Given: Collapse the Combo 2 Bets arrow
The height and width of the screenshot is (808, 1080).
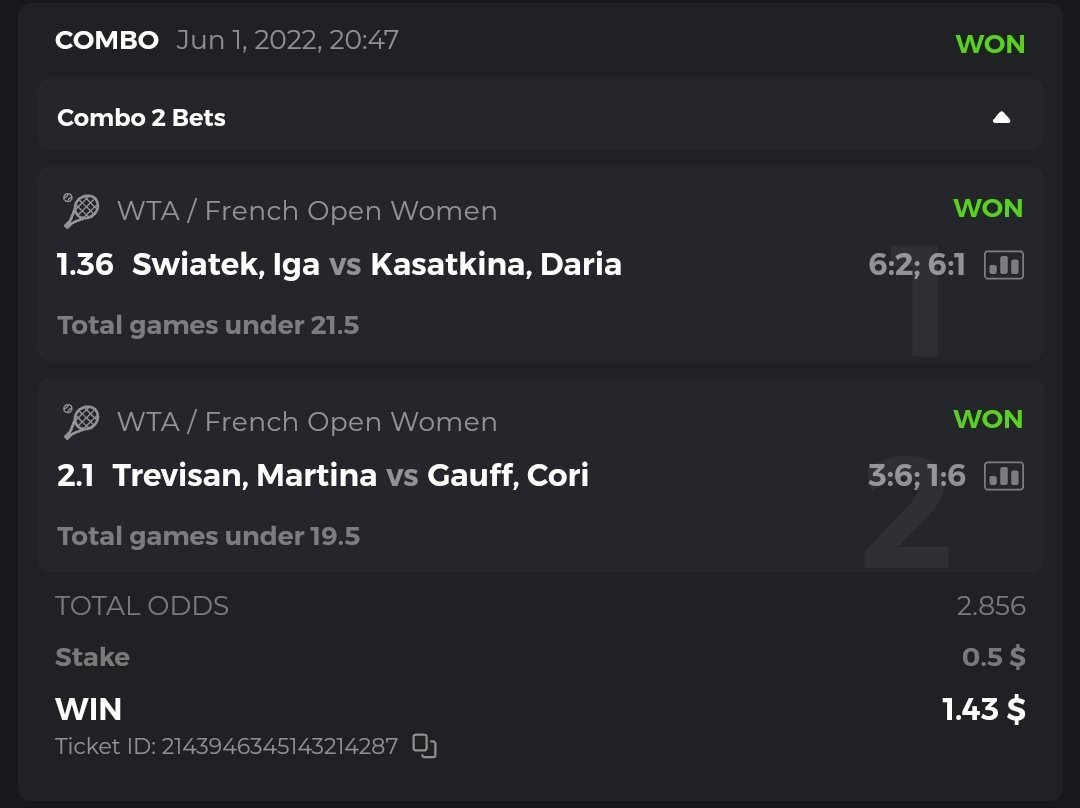Looking at the screenshot, I should coord(1001,118).
